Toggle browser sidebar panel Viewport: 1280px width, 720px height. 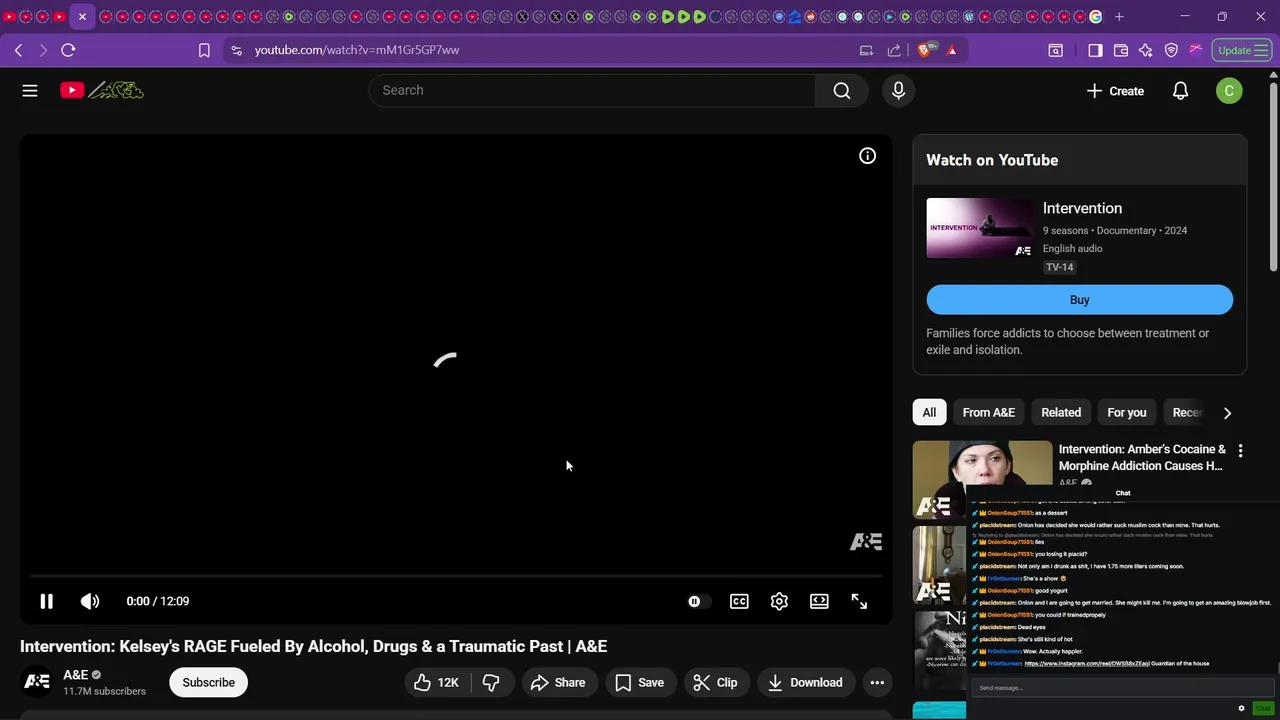(1095, 50)
